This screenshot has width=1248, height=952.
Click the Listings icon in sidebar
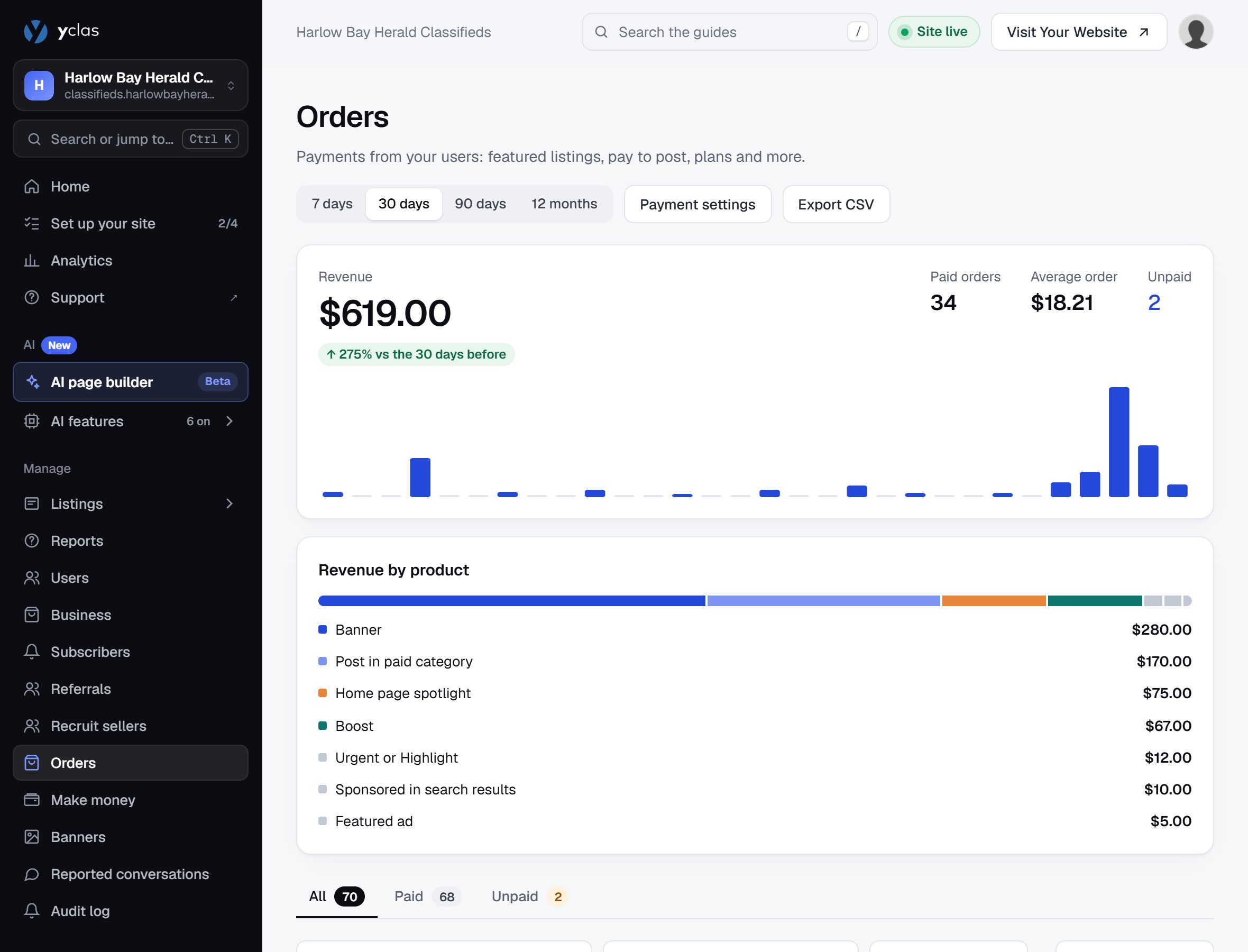click(x=32, y=504)
